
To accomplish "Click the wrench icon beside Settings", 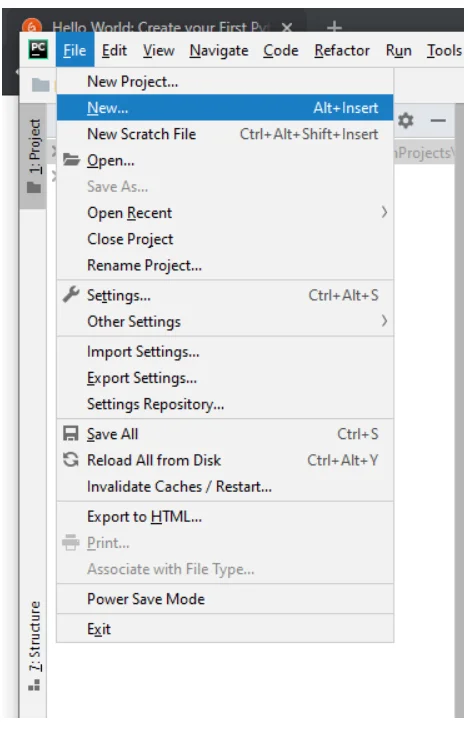I will pos(71,295).
